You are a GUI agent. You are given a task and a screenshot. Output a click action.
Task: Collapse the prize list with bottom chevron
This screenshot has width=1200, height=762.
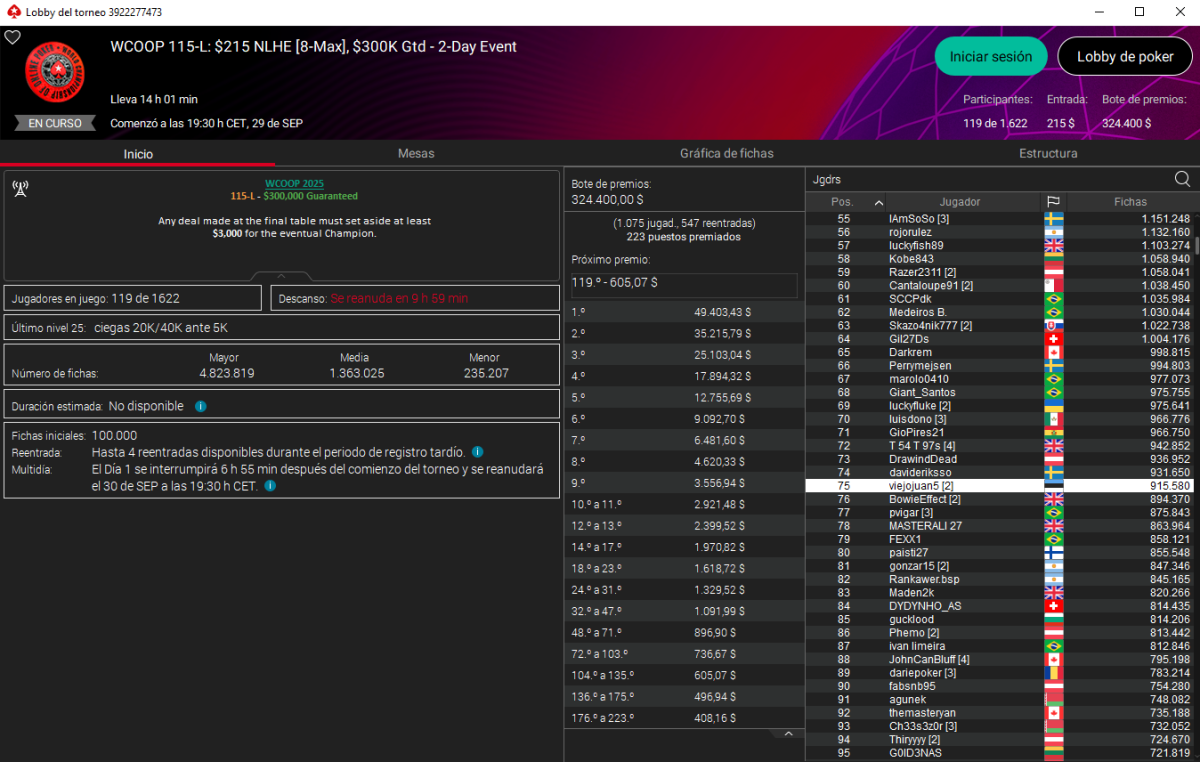787,734
